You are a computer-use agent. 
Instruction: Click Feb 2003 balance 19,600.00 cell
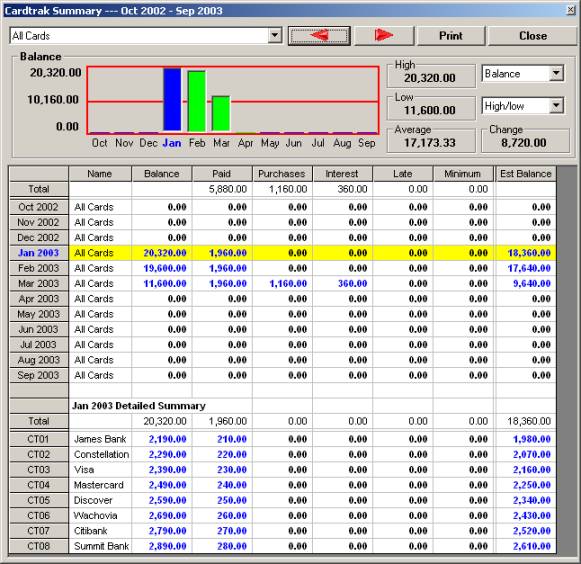tap(162, 268)
